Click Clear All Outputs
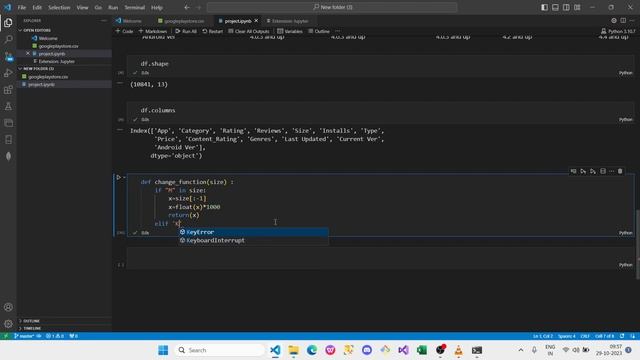 coord(249,31)
